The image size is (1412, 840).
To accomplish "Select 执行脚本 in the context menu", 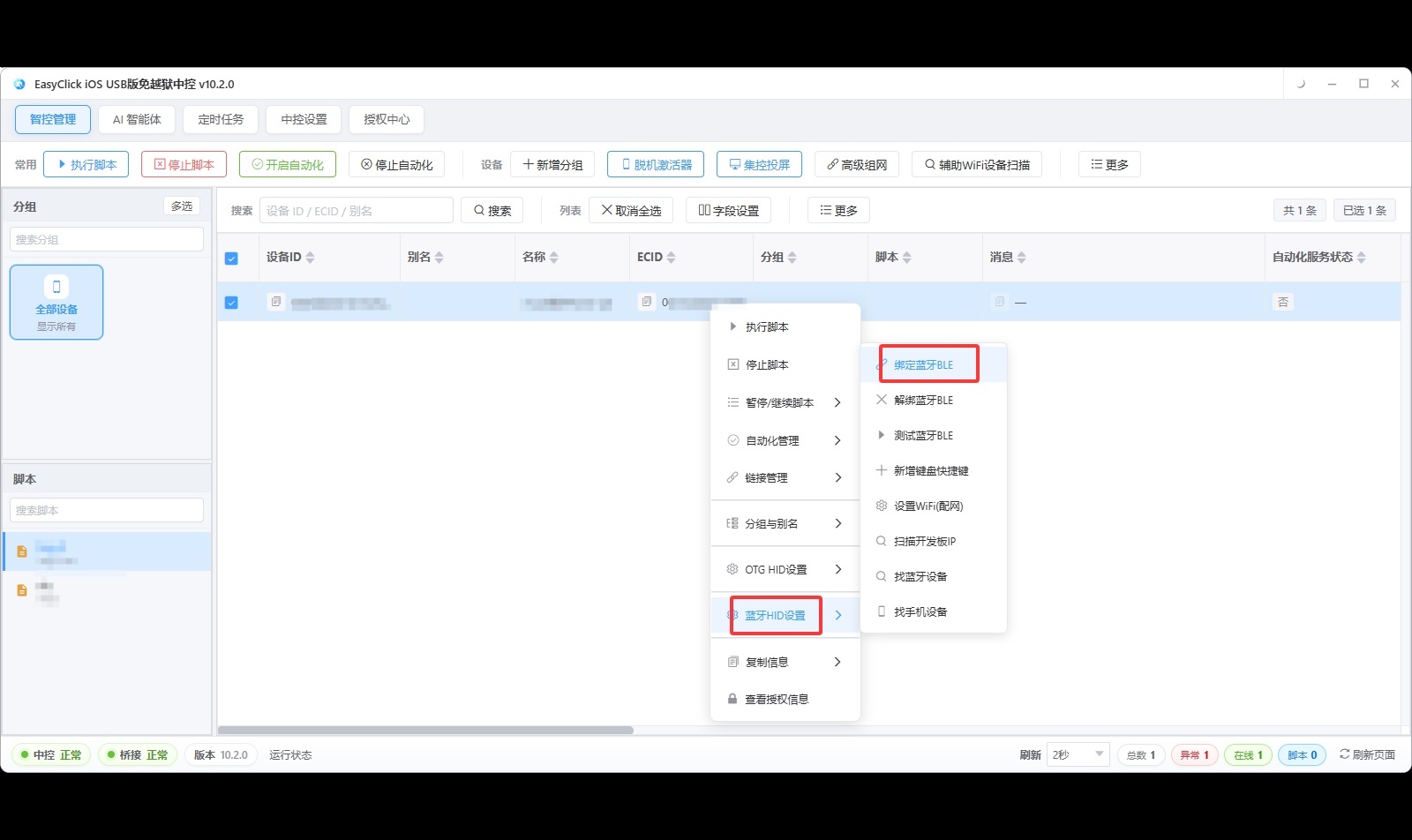I will [x=785, y=326].
